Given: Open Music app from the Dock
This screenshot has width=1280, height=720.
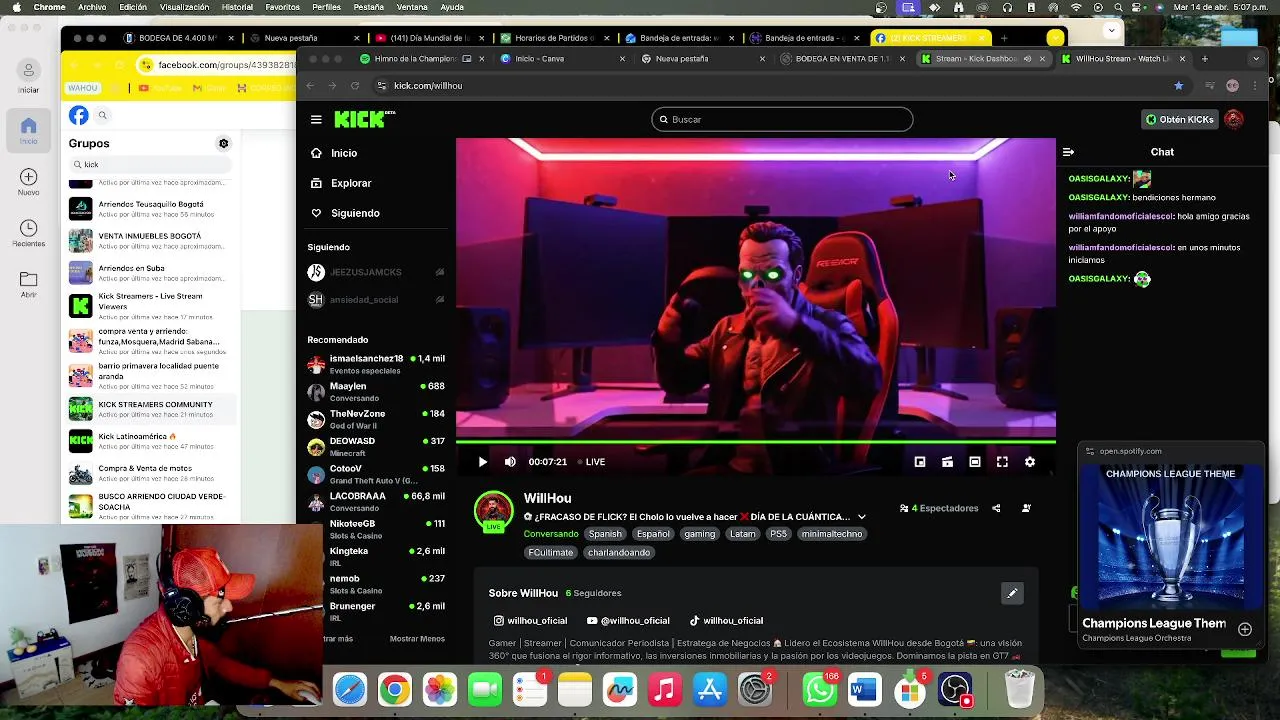Looking at the screenshot, I should point(665,690).
